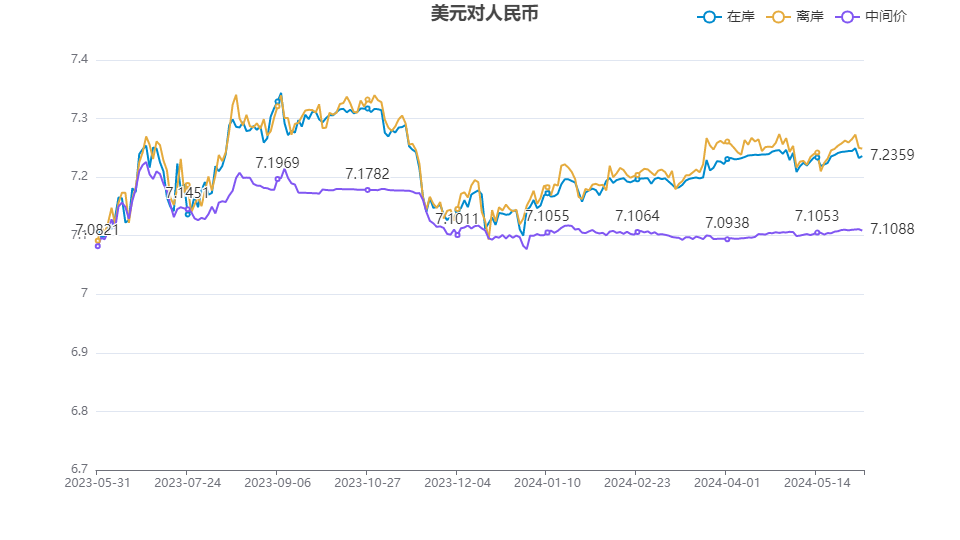The width and height of the screenshot is (960, 540).
Task: Select the 7.1064 data point label
Action: [637, 216]
